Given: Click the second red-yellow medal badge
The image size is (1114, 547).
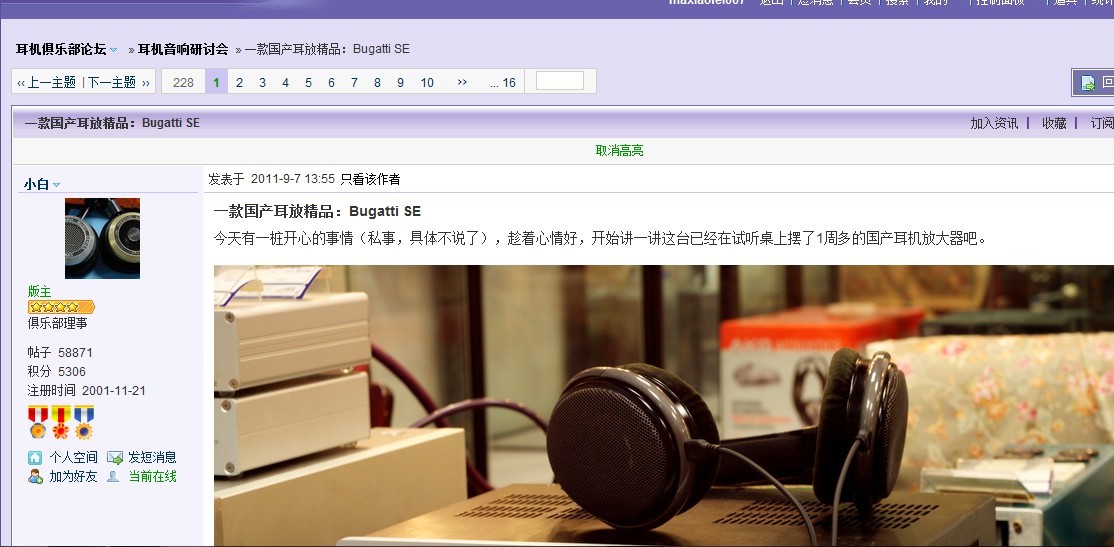Looking at the screenshot, I should pyautogui.click(x=61, y=422).
